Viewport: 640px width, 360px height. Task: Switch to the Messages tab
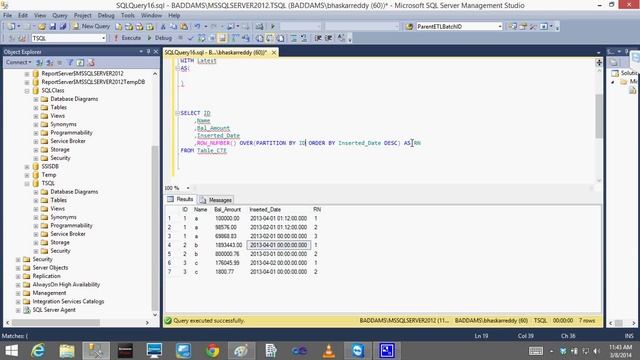(x=216, y=200)
